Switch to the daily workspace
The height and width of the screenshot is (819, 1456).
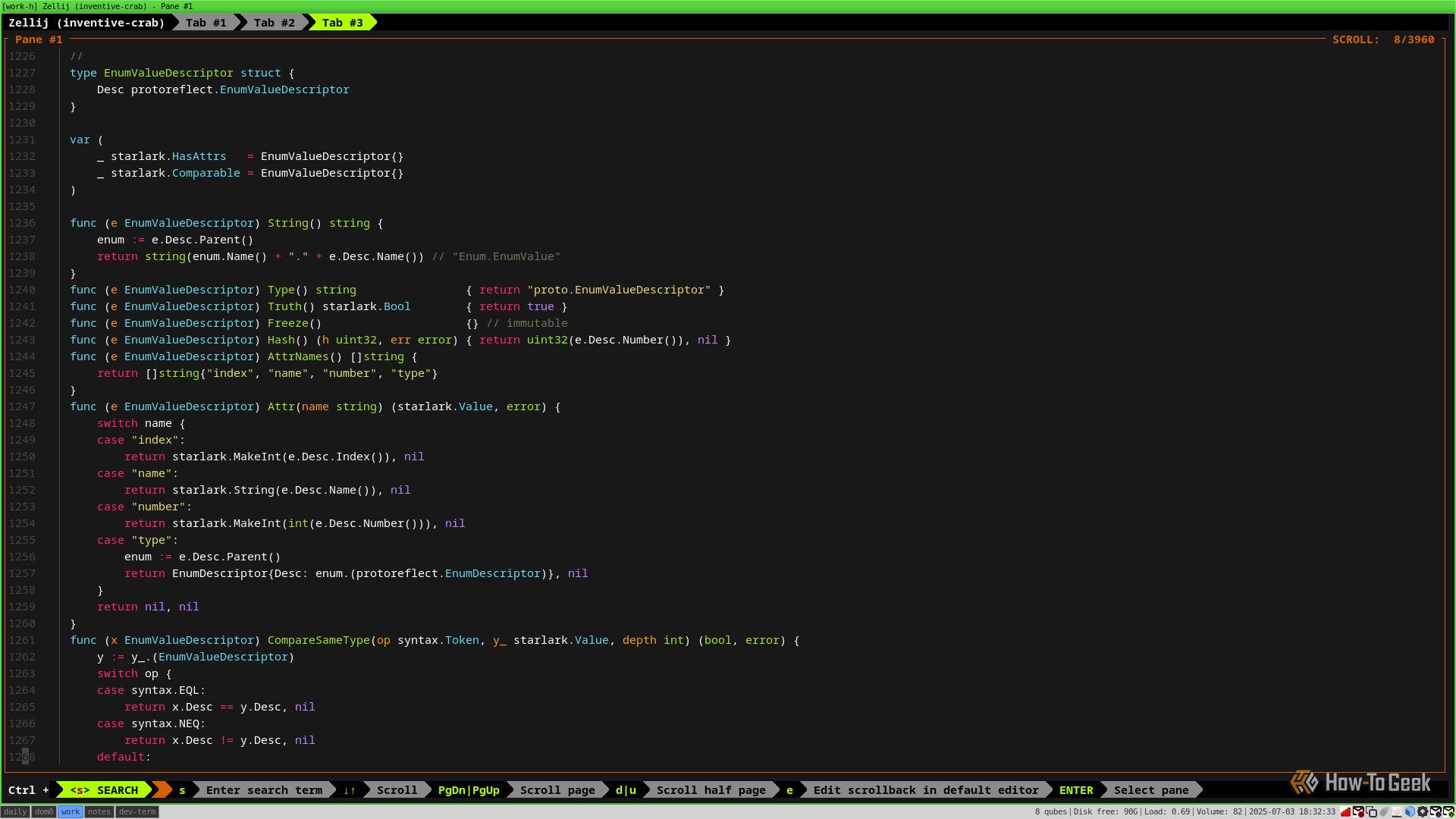coord(15,811)
